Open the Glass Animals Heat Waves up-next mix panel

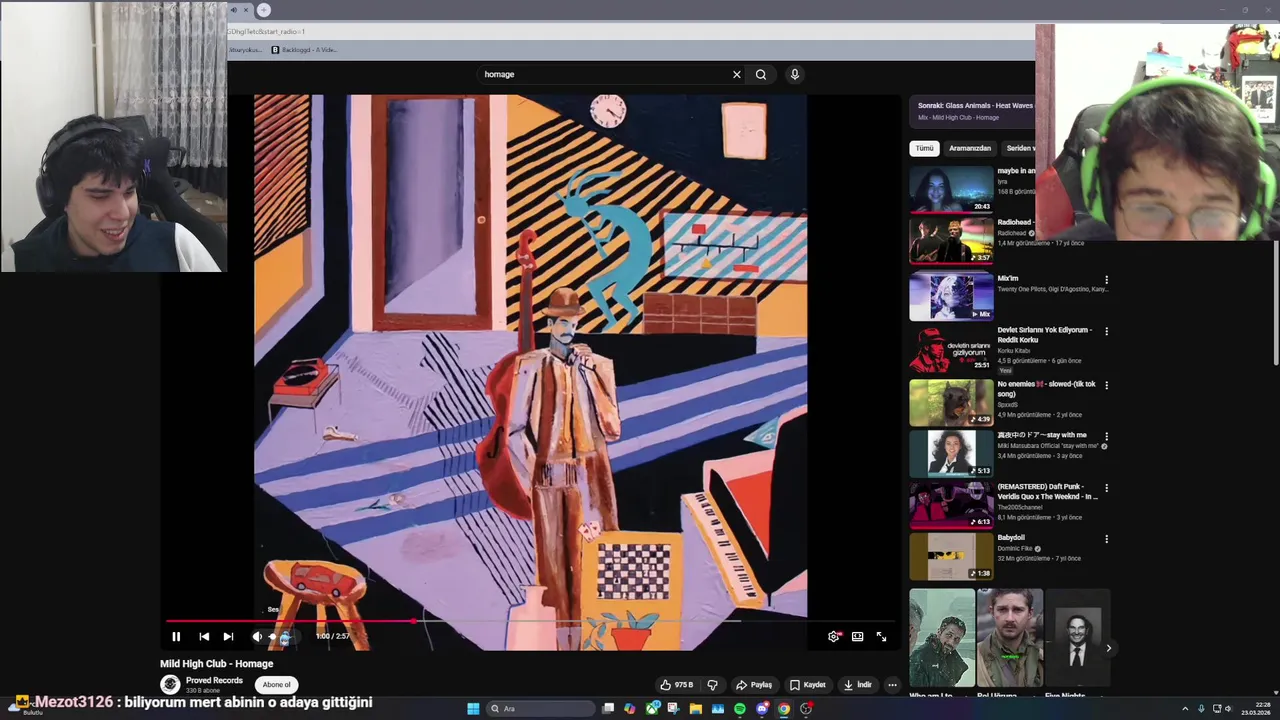click(972, 111)
